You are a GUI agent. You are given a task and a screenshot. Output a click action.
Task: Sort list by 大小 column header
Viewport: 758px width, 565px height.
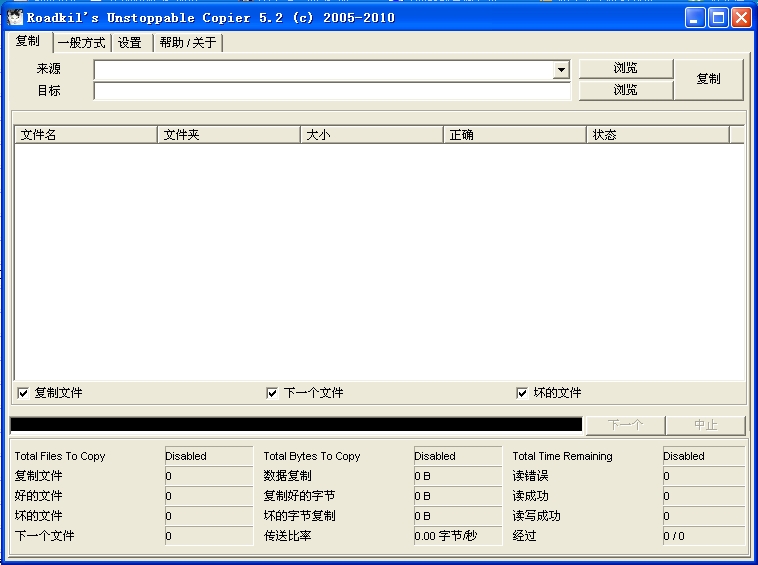click(x=372, y=135)
